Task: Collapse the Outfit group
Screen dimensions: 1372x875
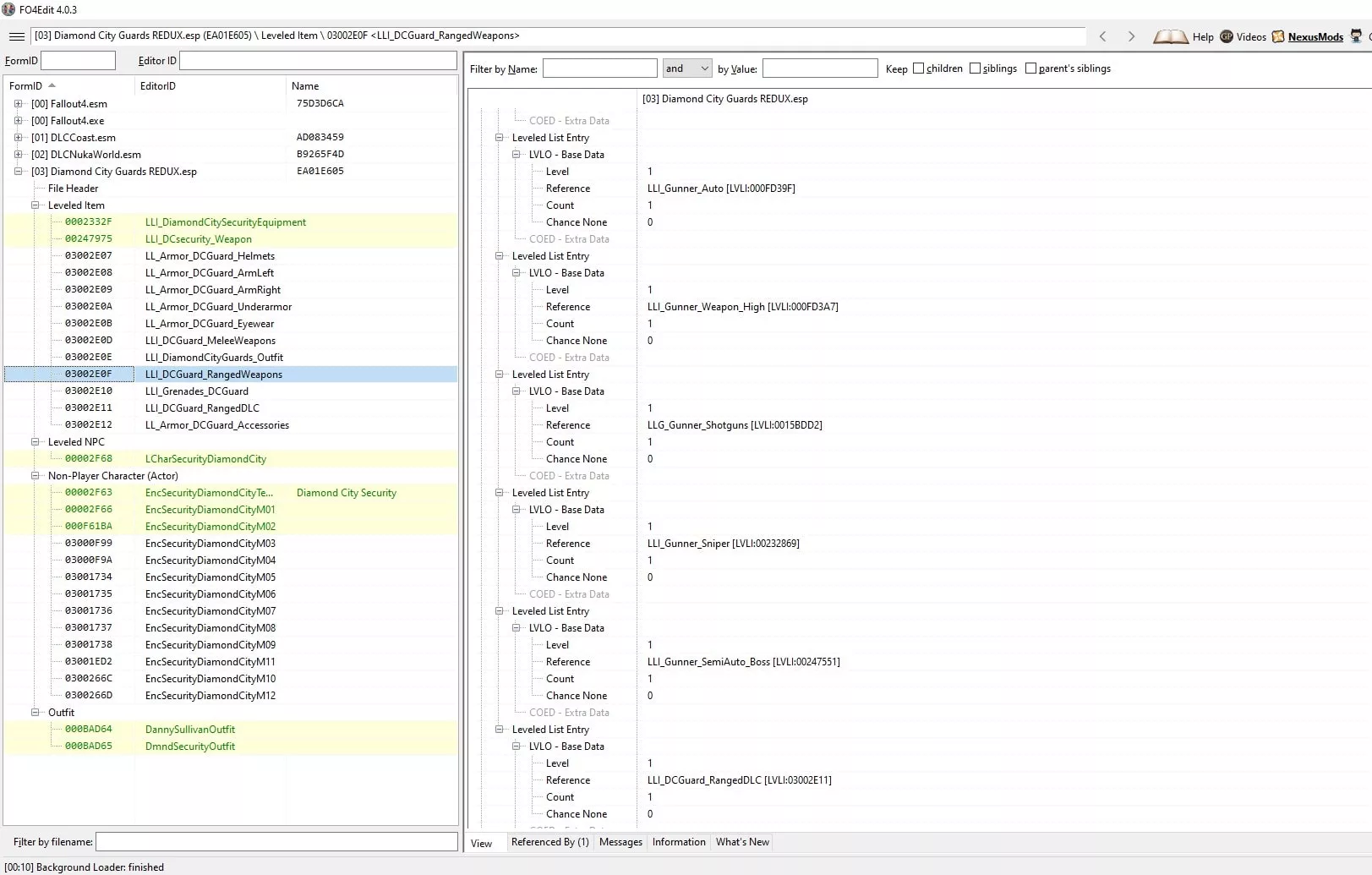Action: click(35, 713)
